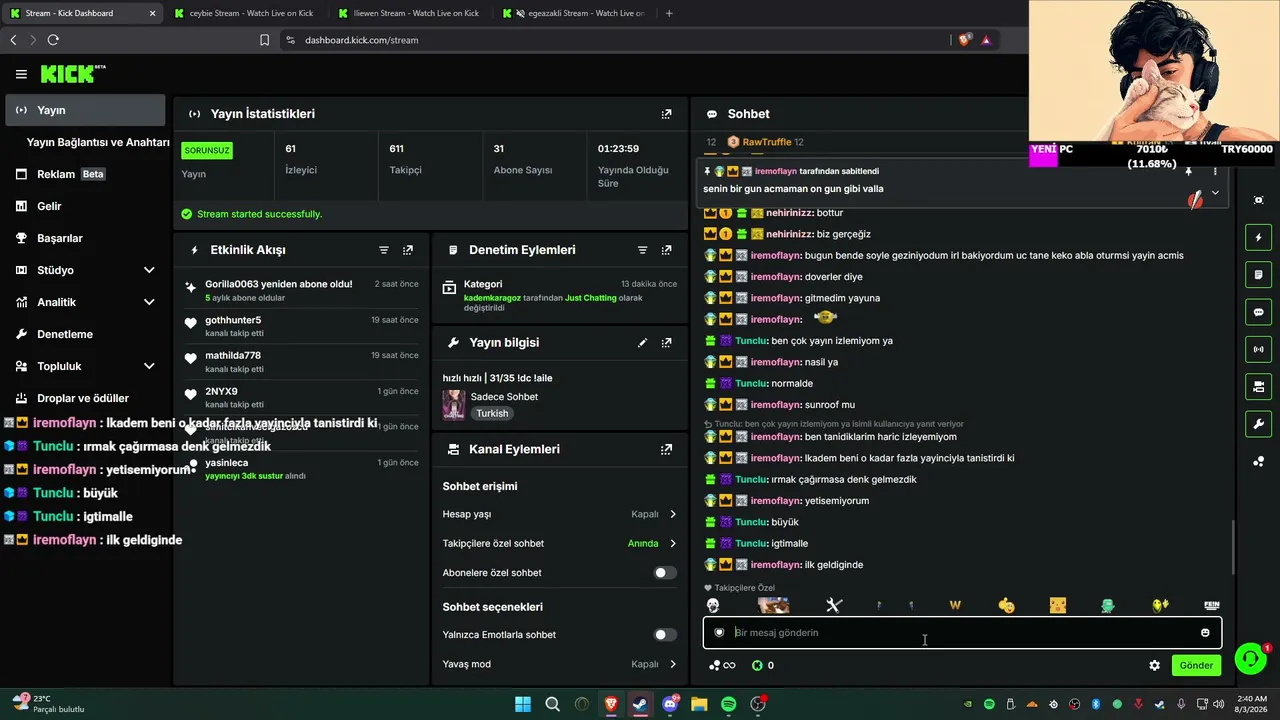Open Droplar ve ödüller in sidebar
This screenshot has width=1280, height=720.
point(85,398)
